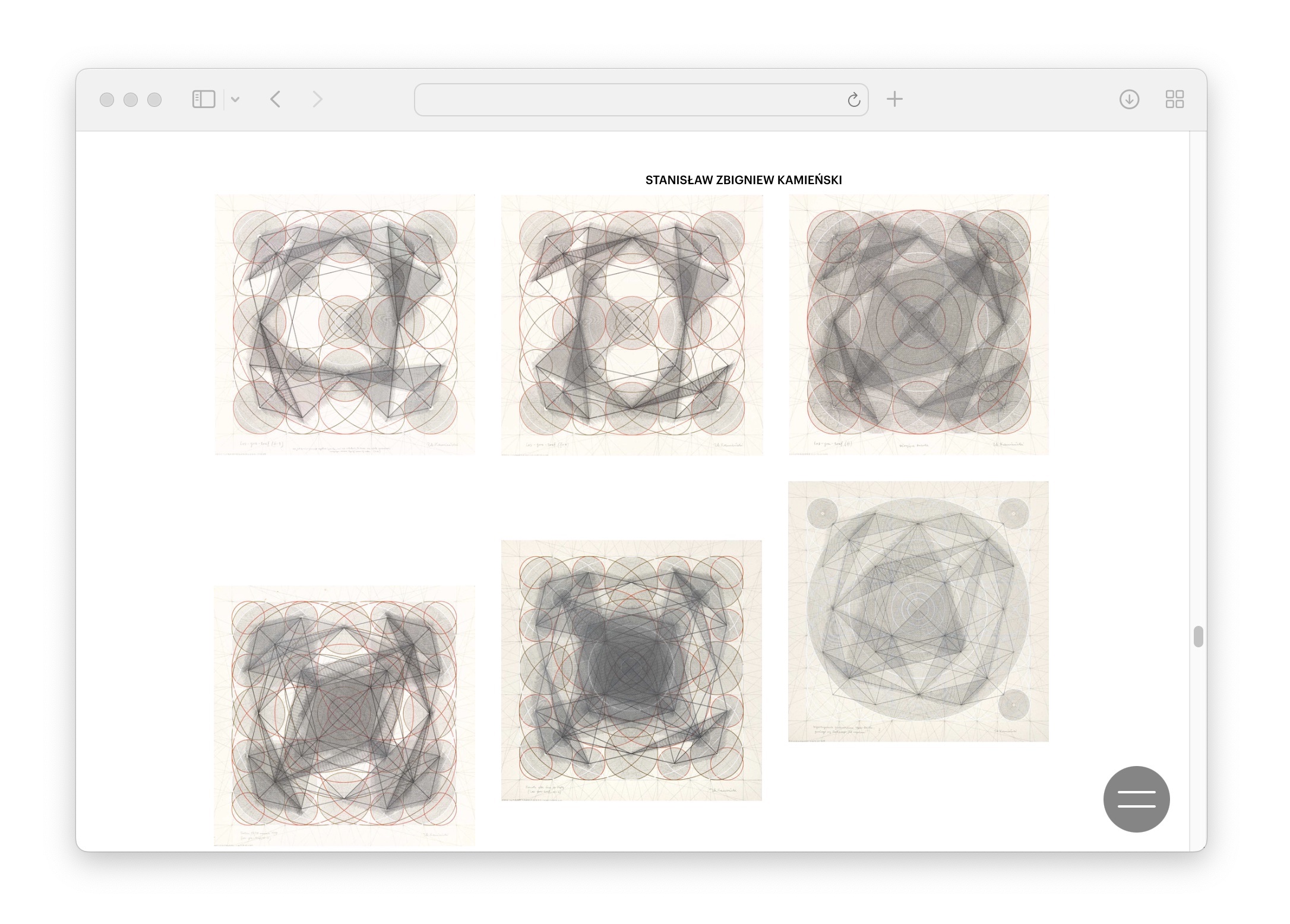Open the bottom-middle dark-centered artwork
The height and width of the screenshot is (924, 1290).
tap(631, 670)
